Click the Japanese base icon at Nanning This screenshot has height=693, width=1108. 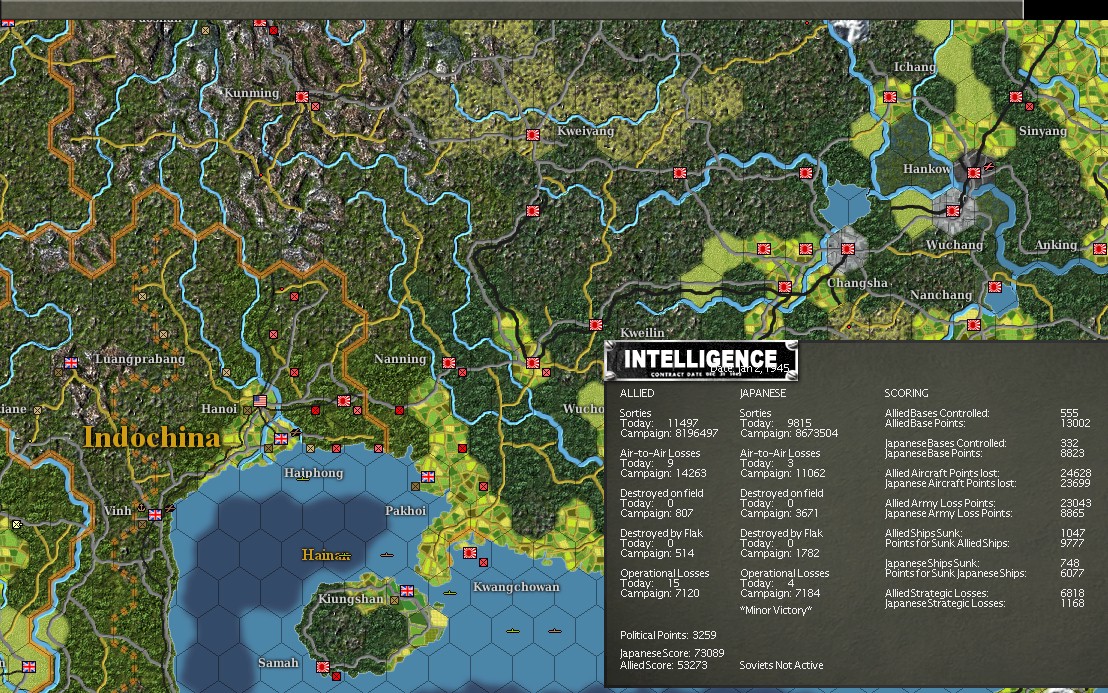point(449,362)
